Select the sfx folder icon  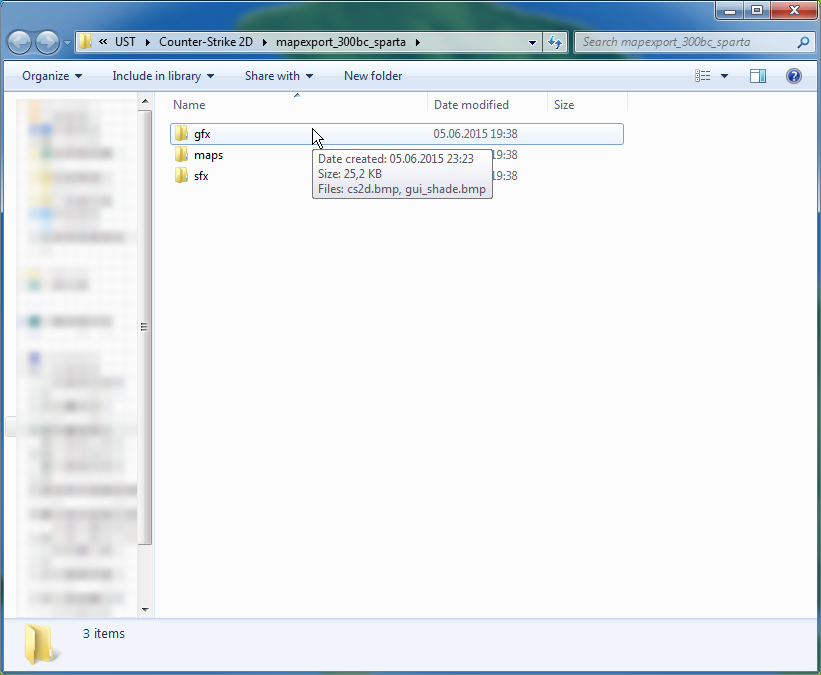pos(181,175)
